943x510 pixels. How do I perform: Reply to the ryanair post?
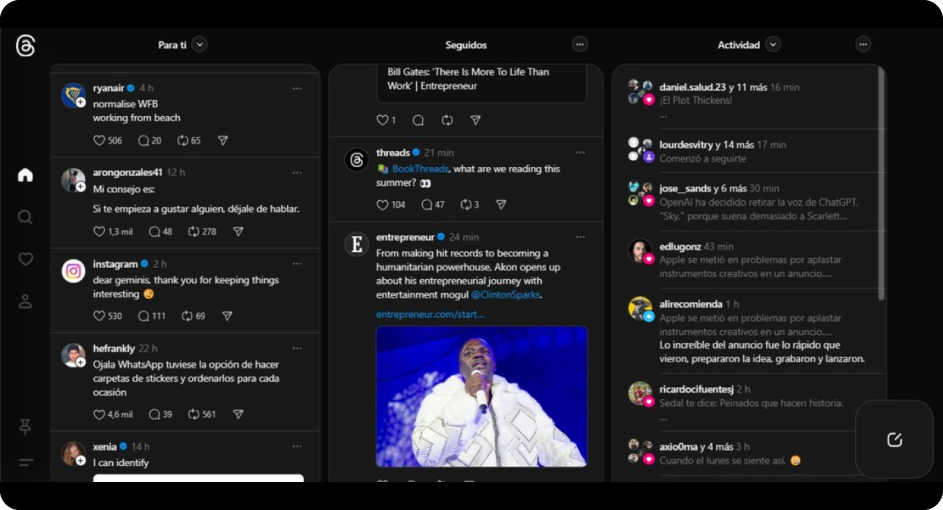(x=143, y=140)
